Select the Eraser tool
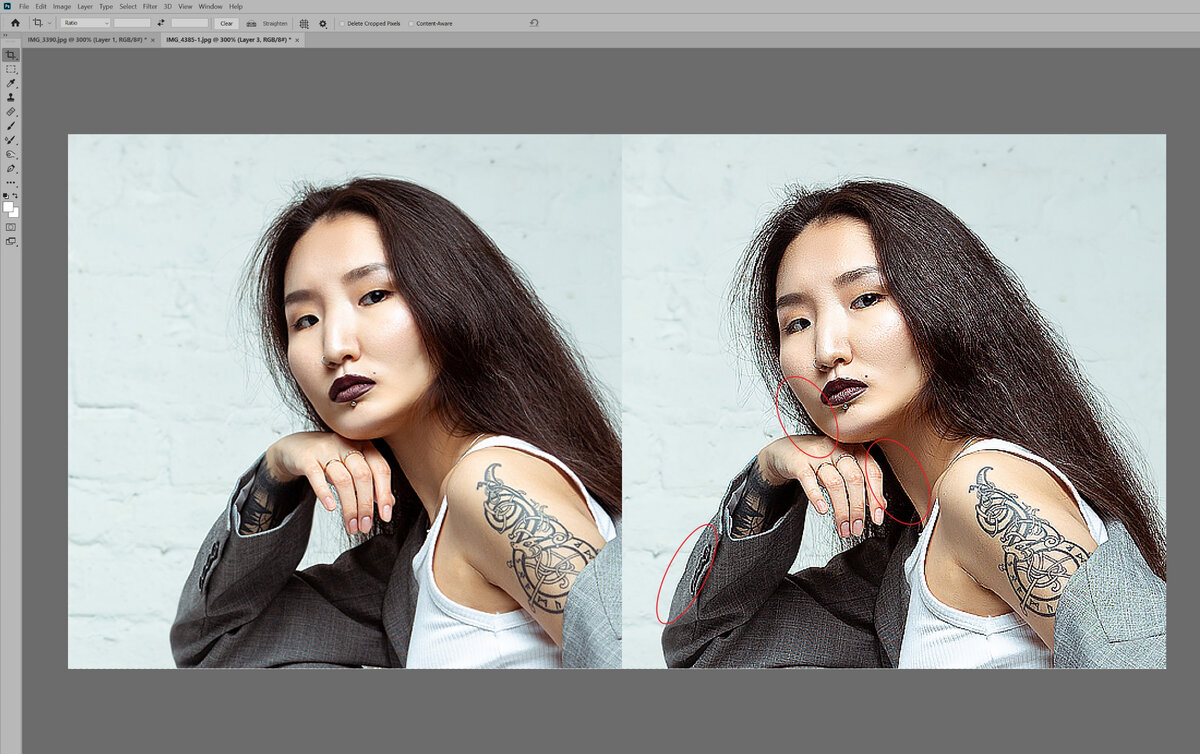1200x754 pixels. 11,112
